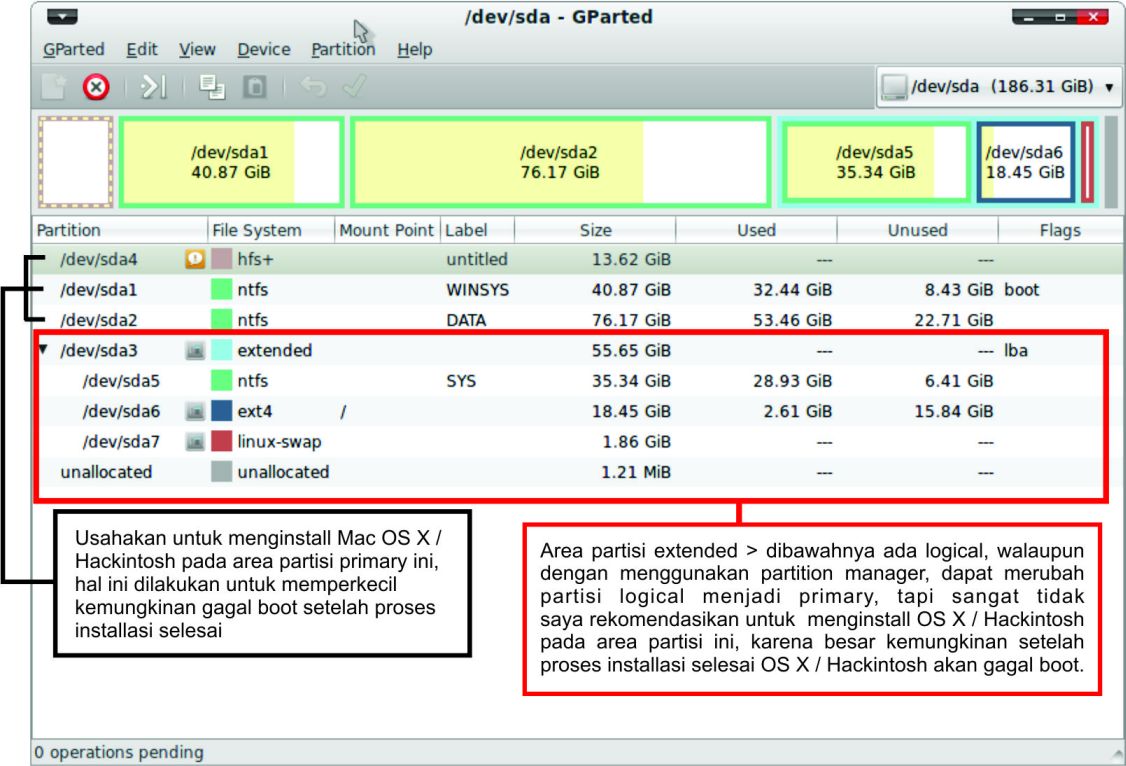This screenshot has width=1126, height=766.
Task: Select the /dev/sda6 ext4 row
Action: (577, 411)
